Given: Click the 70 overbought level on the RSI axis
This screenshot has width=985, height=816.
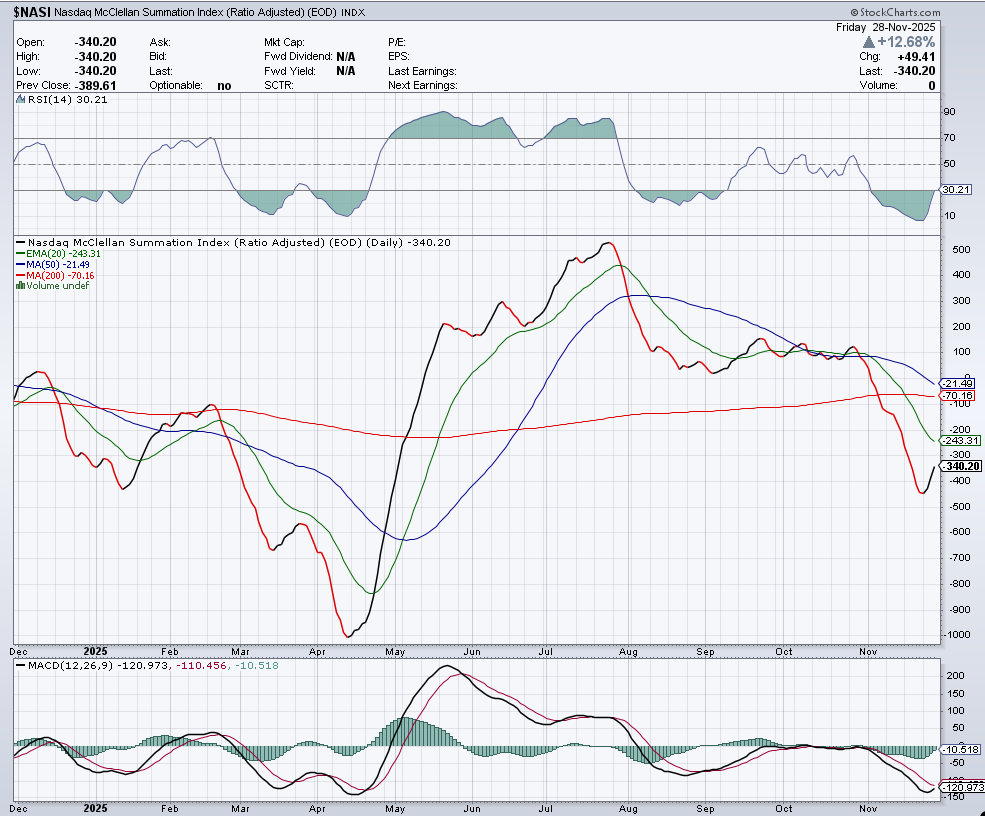Looking at the screenshot, I should (949, 138).
